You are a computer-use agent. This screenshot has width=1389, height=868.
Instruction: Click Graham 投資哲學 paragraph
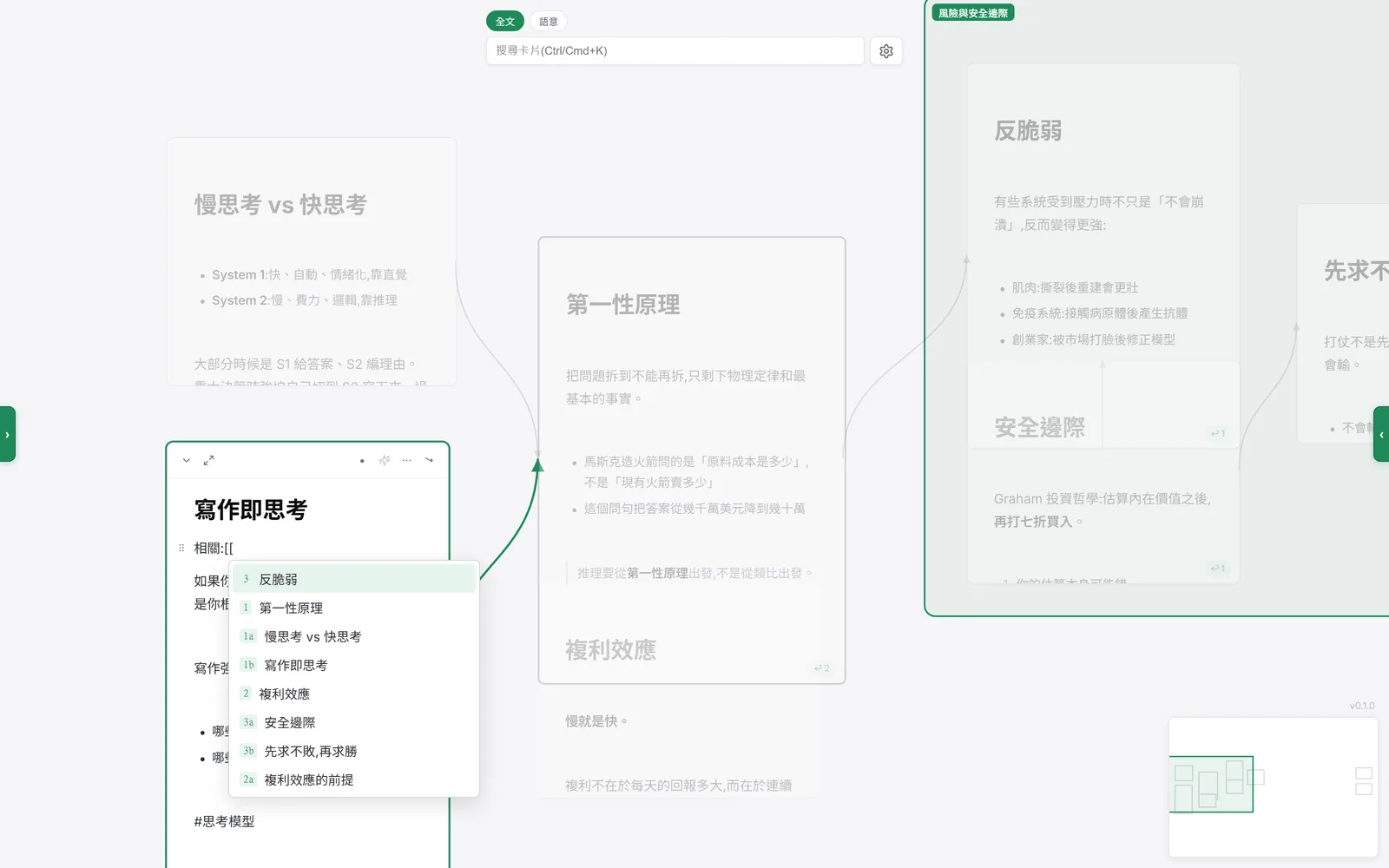(1103, 510)
